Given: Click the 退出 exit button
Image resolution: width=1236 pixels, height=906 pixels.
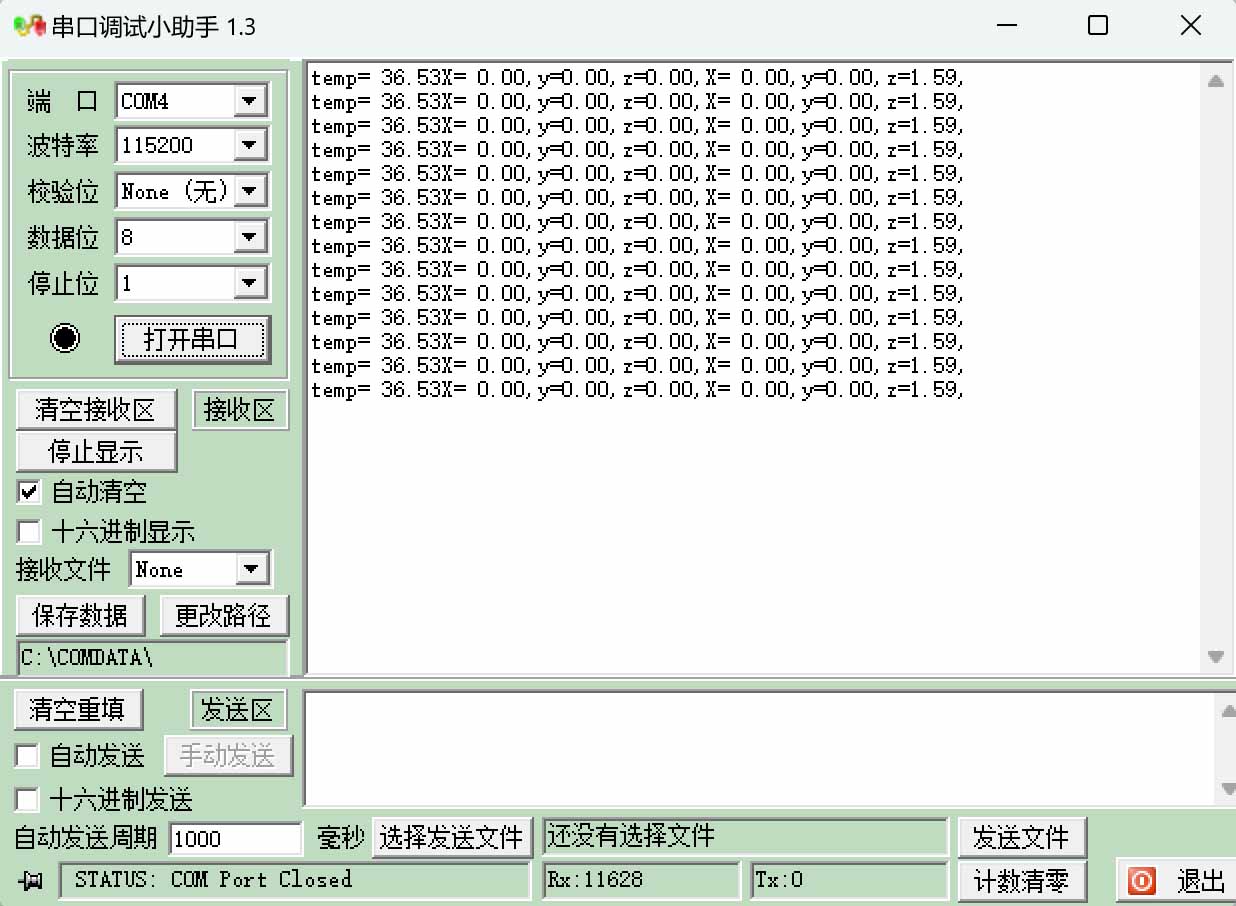Looking at the screenshot, I should point(1174,881).
